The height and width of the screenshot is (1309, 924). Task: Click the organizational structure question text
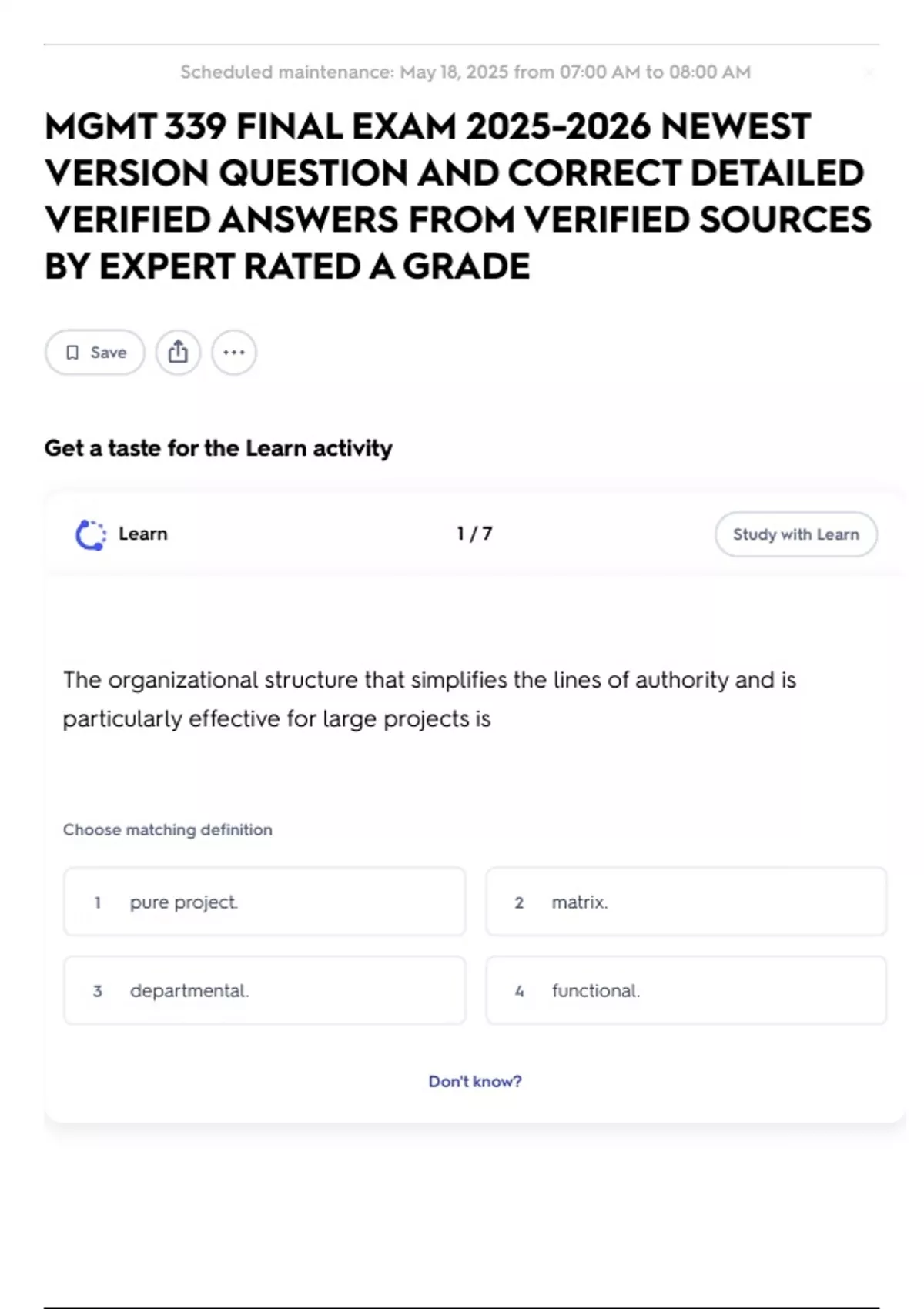pyautogui.click(x=429, y=699)
